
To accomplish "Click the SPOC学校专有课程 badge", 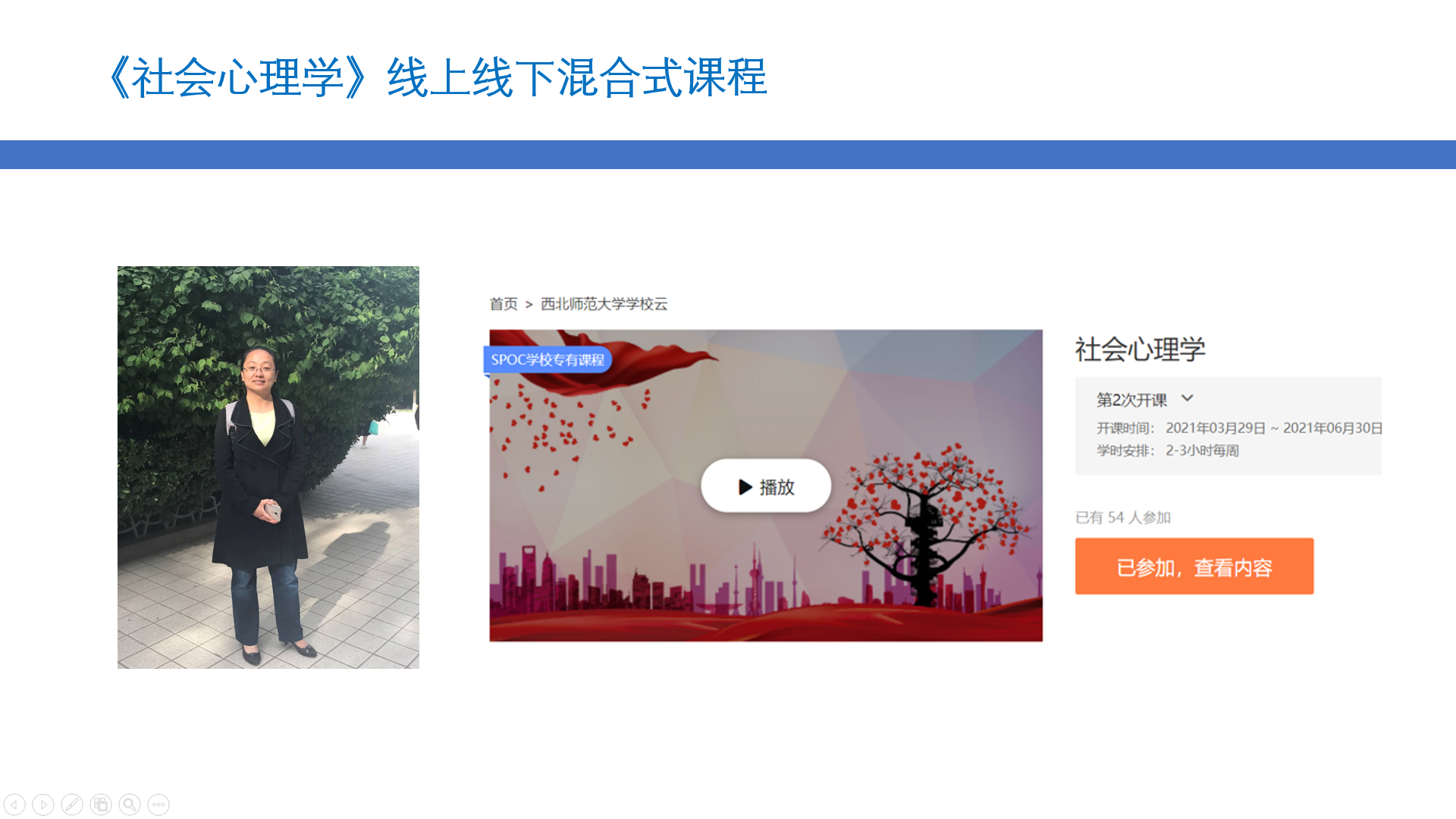I will coord(548,359).
